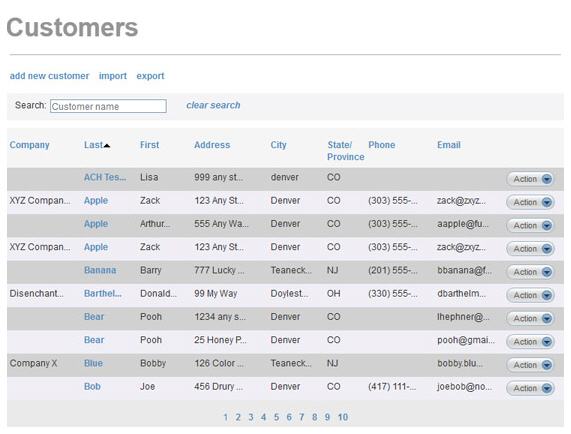Sort table by Company column
The image size is (571, 434).
tap(29, 145)
